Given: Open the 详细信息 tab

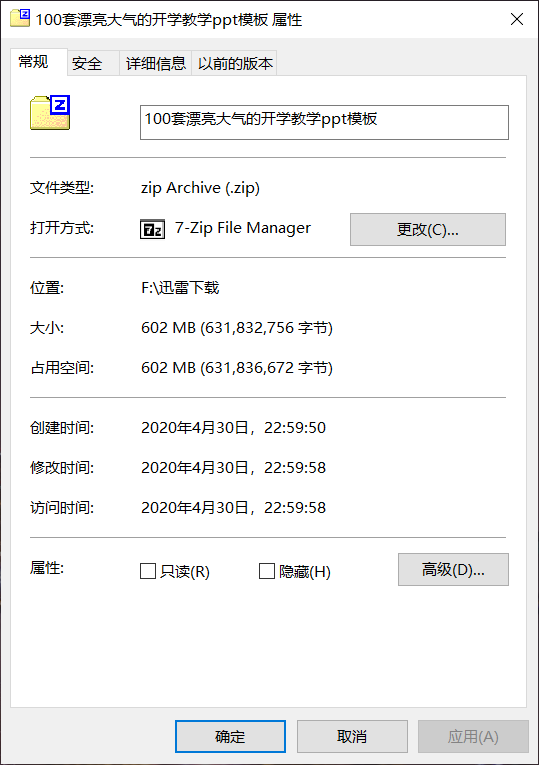Looking at the screenshot, I should coord(156,63).
